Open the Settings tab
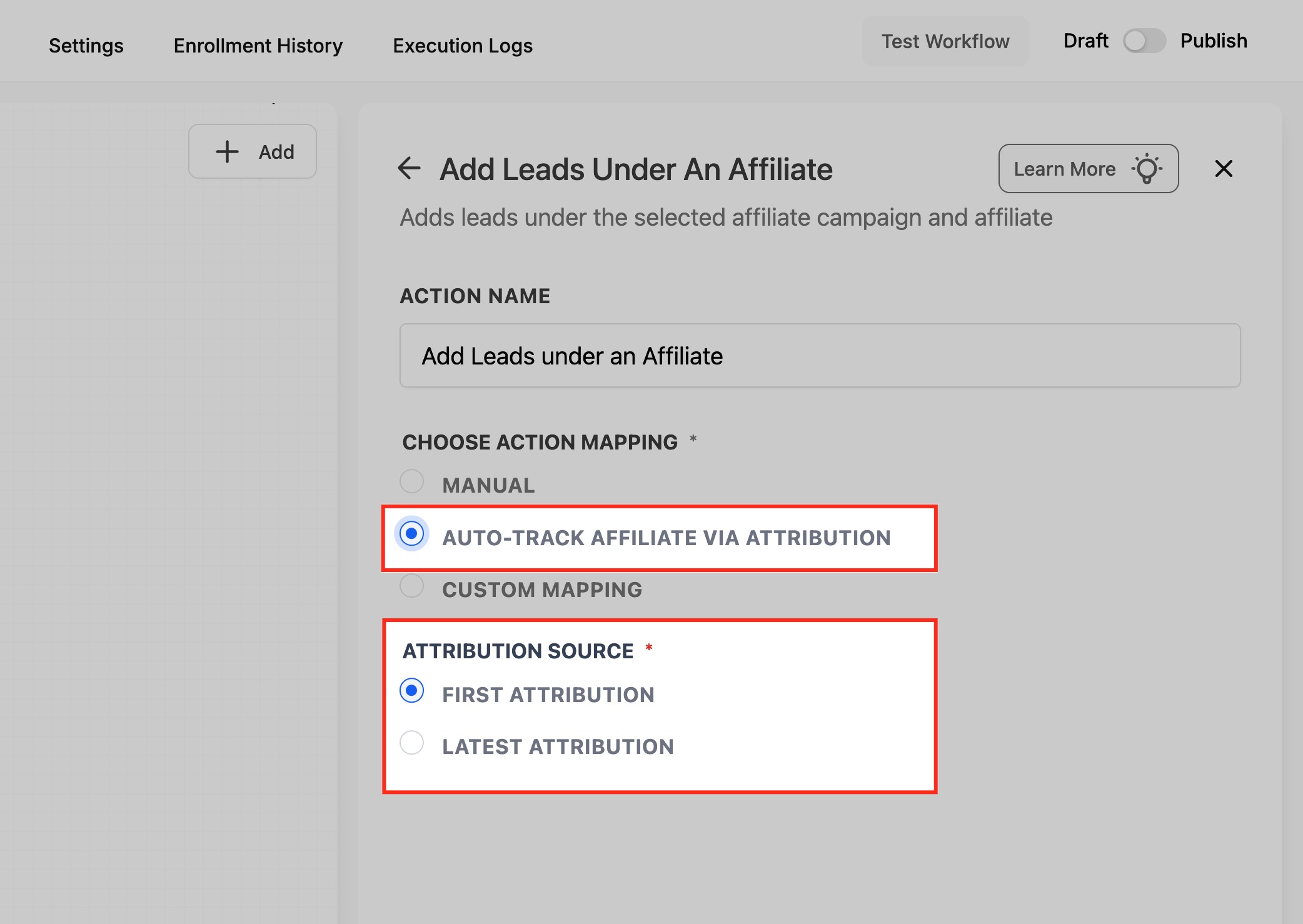The width and height of the screenshot is (1303, 924). pyautogui.click(x=86, y=46)
